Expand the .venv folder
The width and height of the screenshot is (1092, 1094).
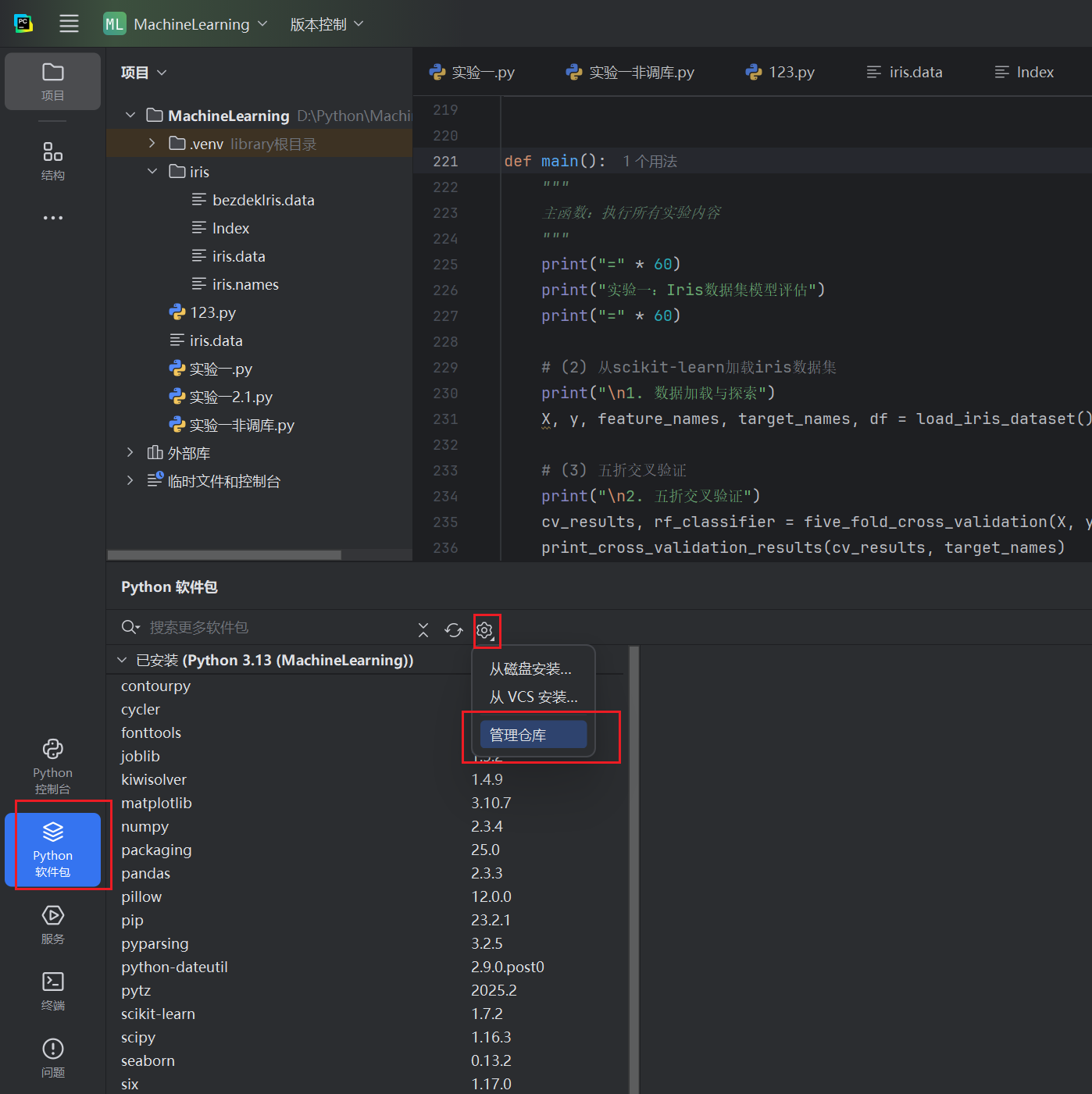coord(152,144)
